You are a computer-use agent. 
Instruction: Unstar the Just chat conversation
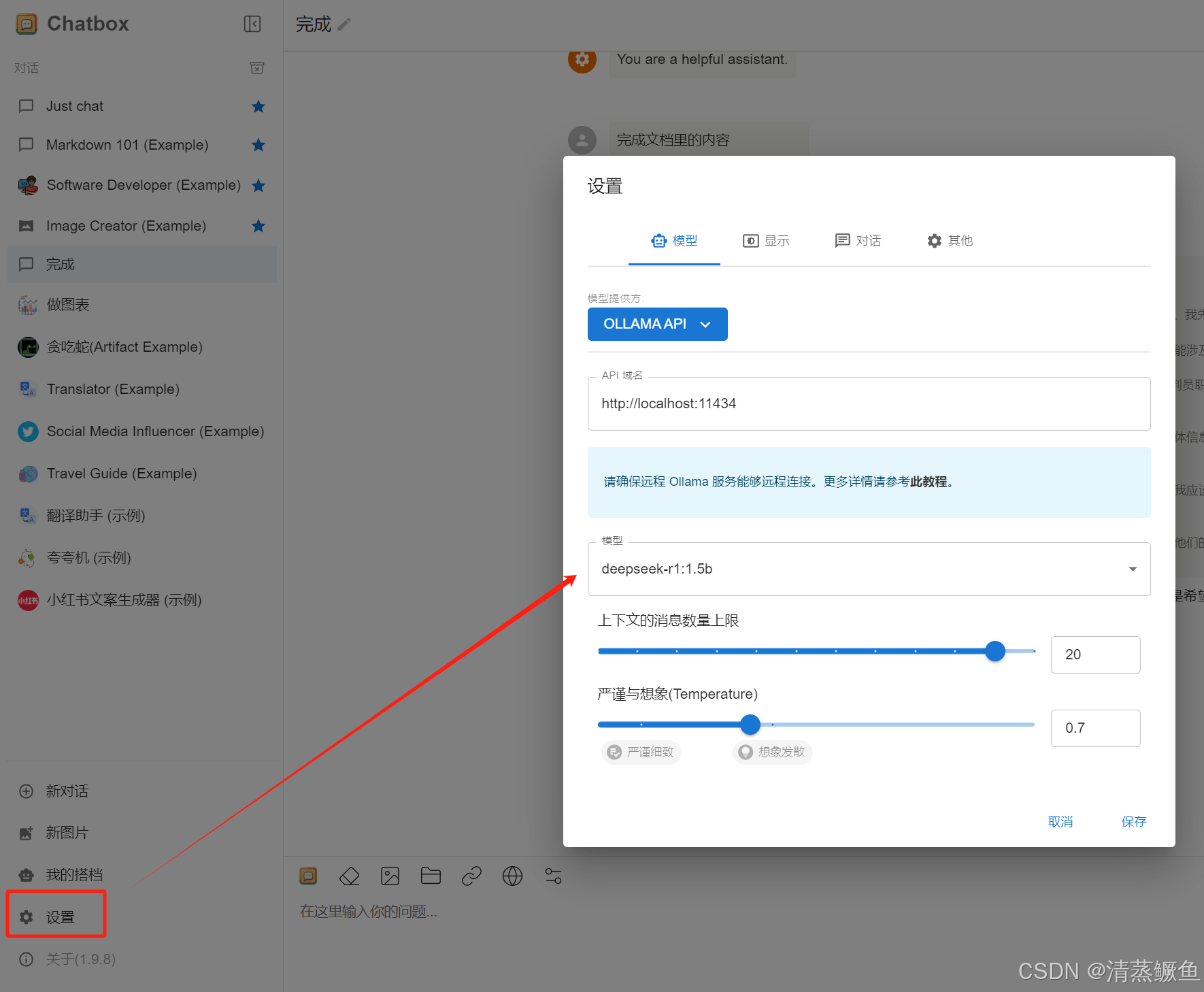(258, 106)
